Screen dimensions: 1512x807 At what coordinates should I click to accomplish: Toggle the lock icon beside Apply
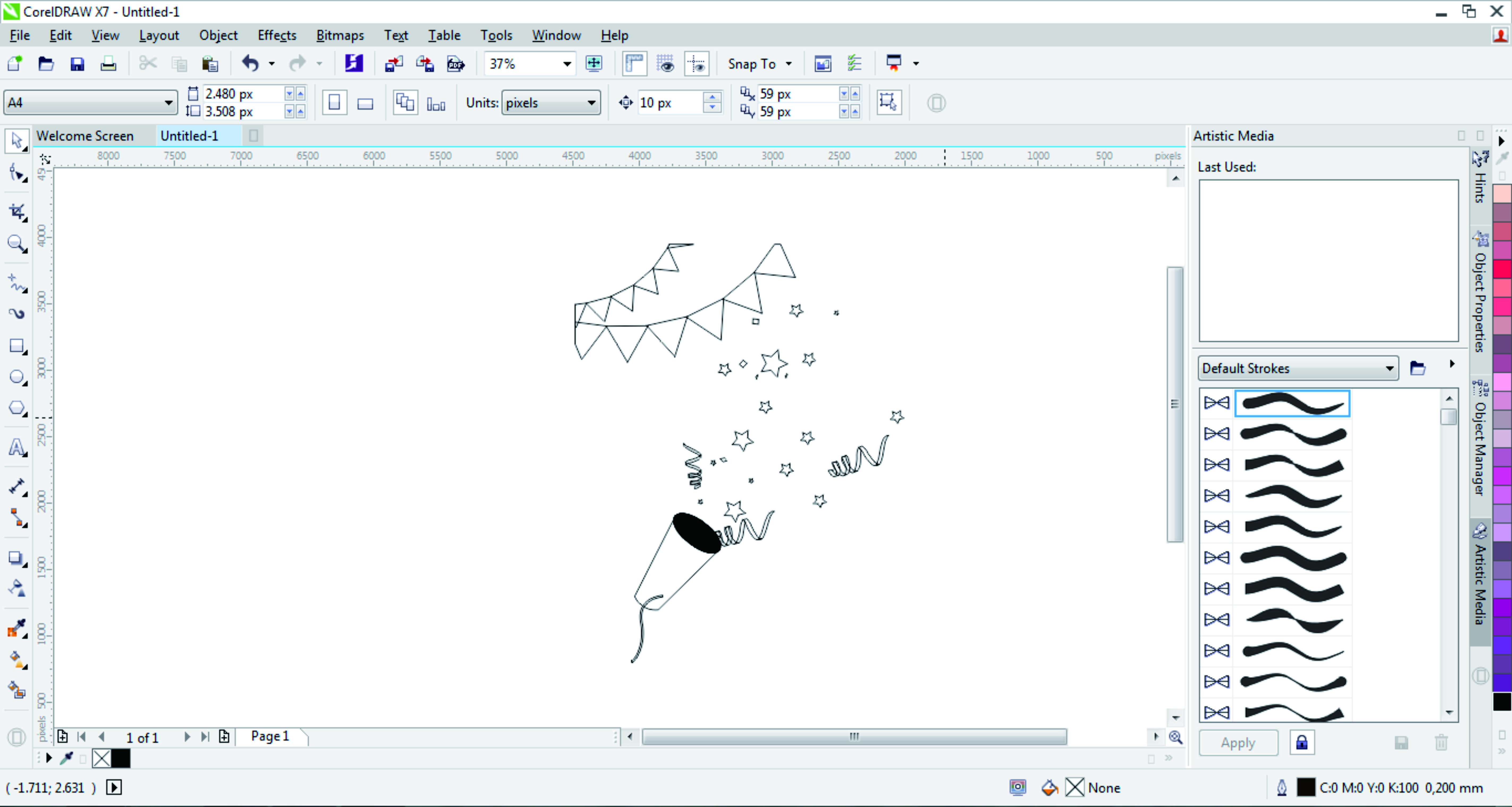(1302, 742)
